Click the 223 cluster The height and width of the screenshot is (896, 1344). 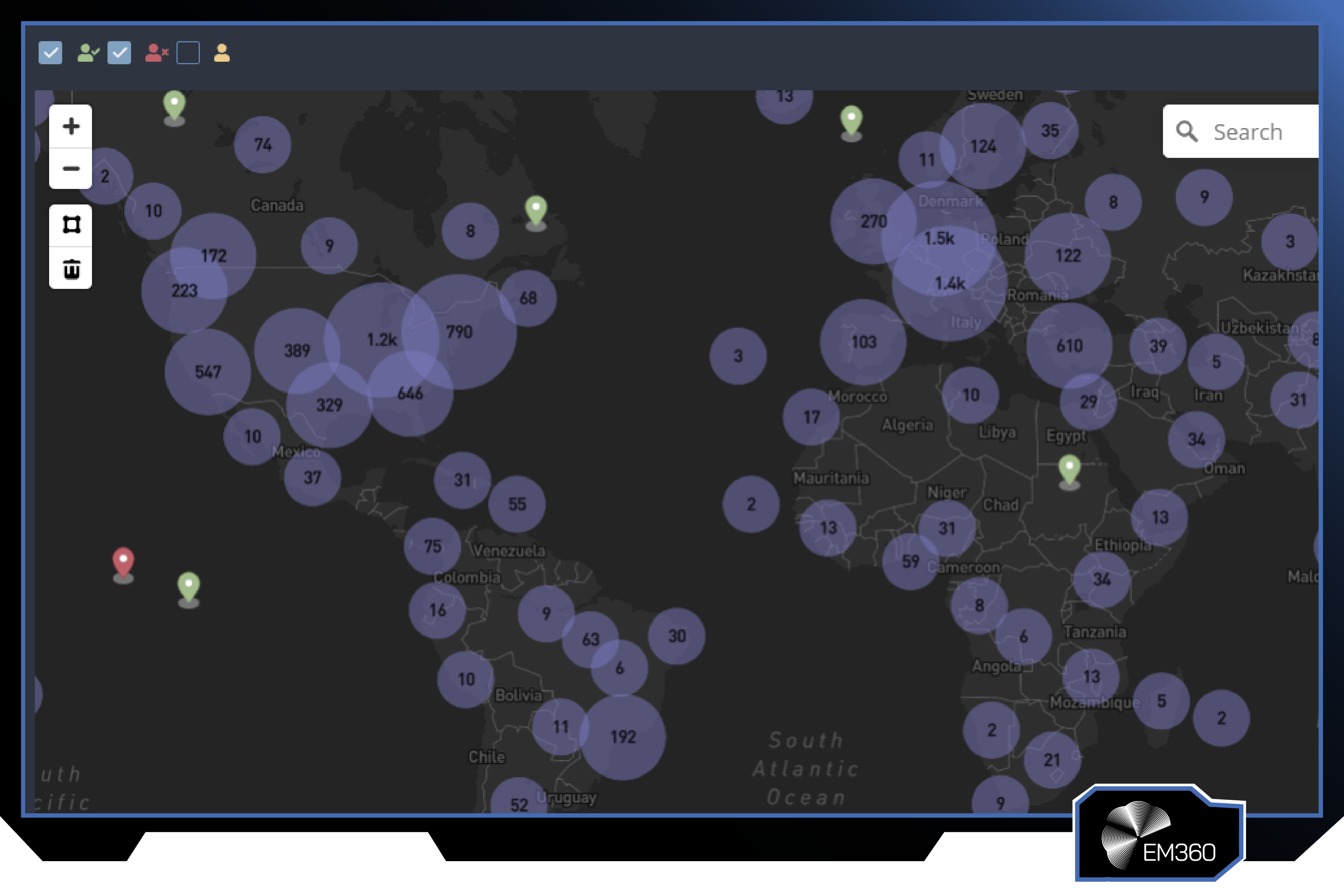pos(184,291)
